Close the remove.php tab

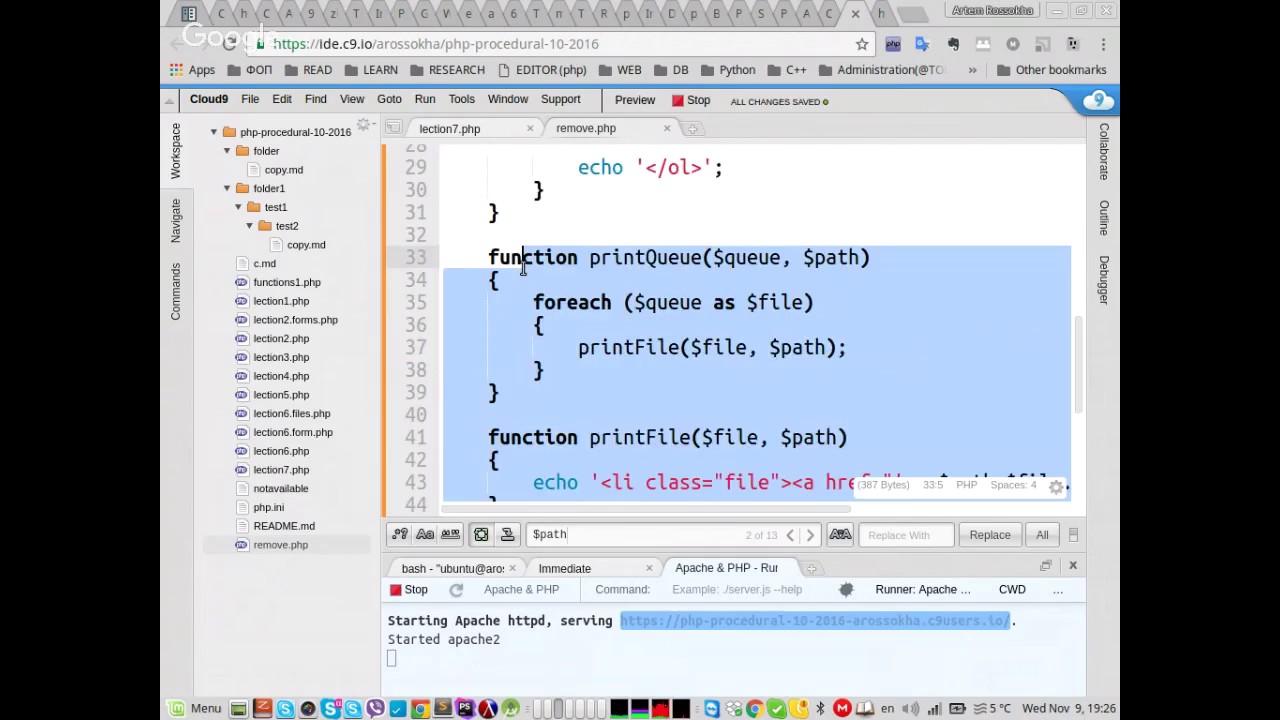(x=667, y=128)
